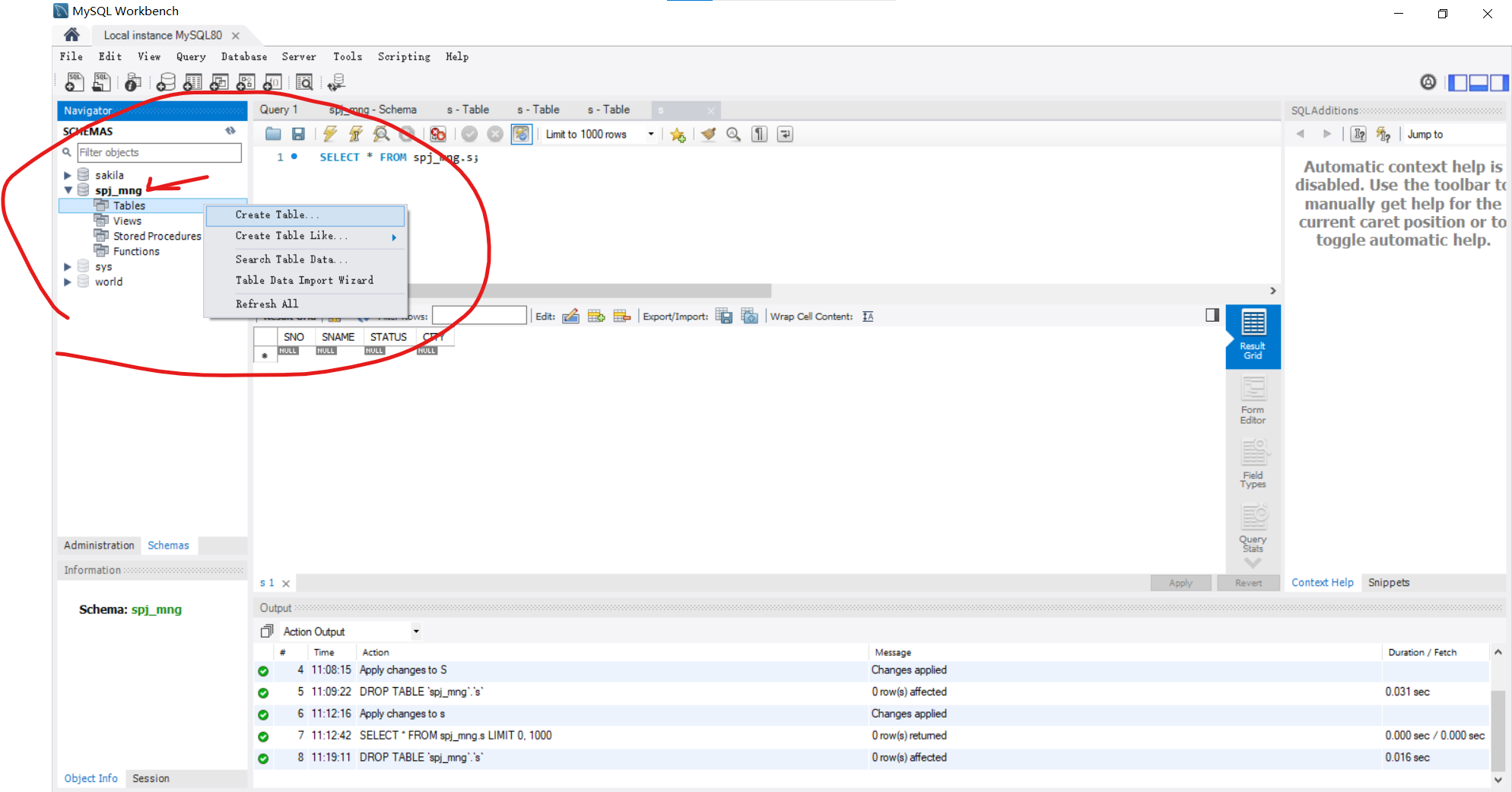This screenshot has height=792, width=1512.
Task: Expand the sys schema node
Action: pyautogui.click(x=68, y=266)
